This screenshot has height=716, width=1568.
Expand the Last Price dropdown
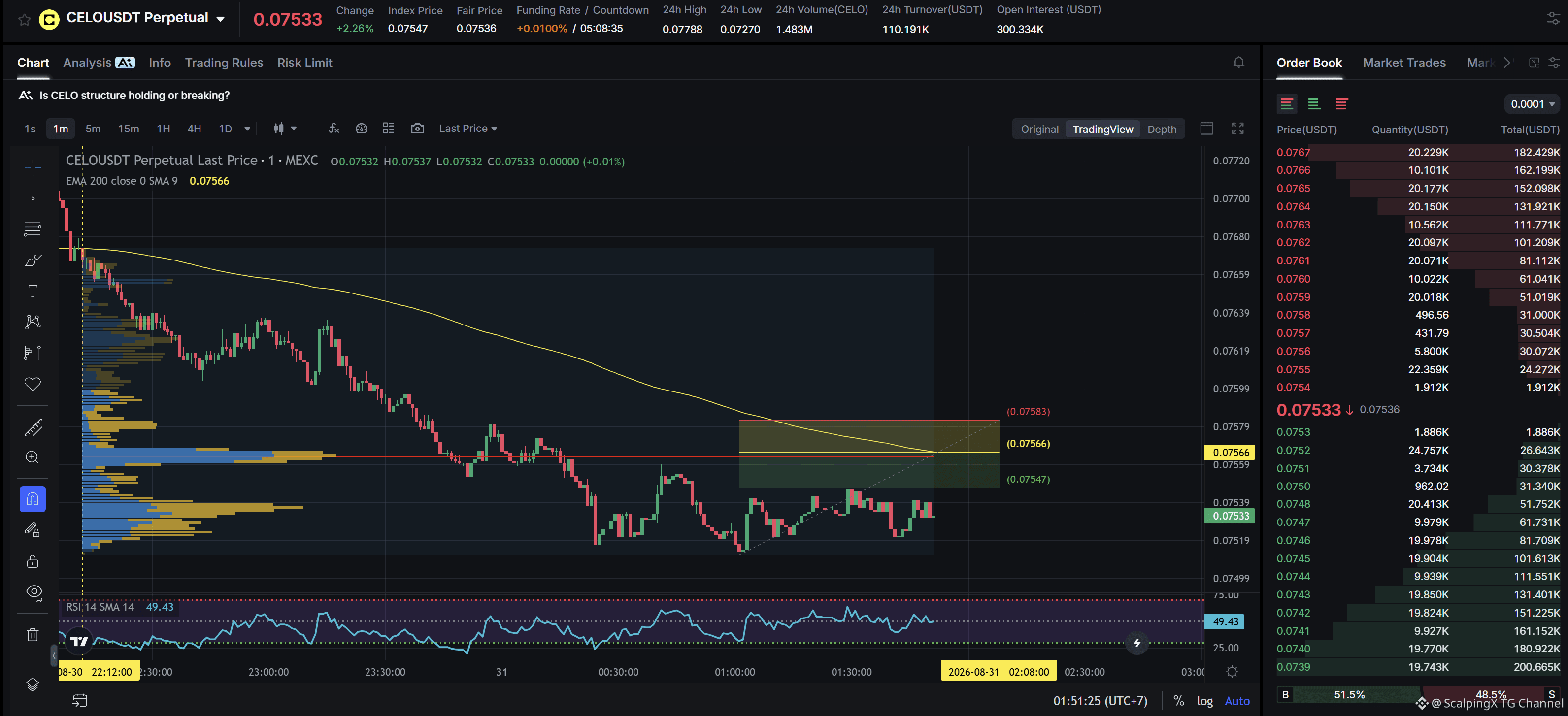pyautogui.click(x=467, y=129)
